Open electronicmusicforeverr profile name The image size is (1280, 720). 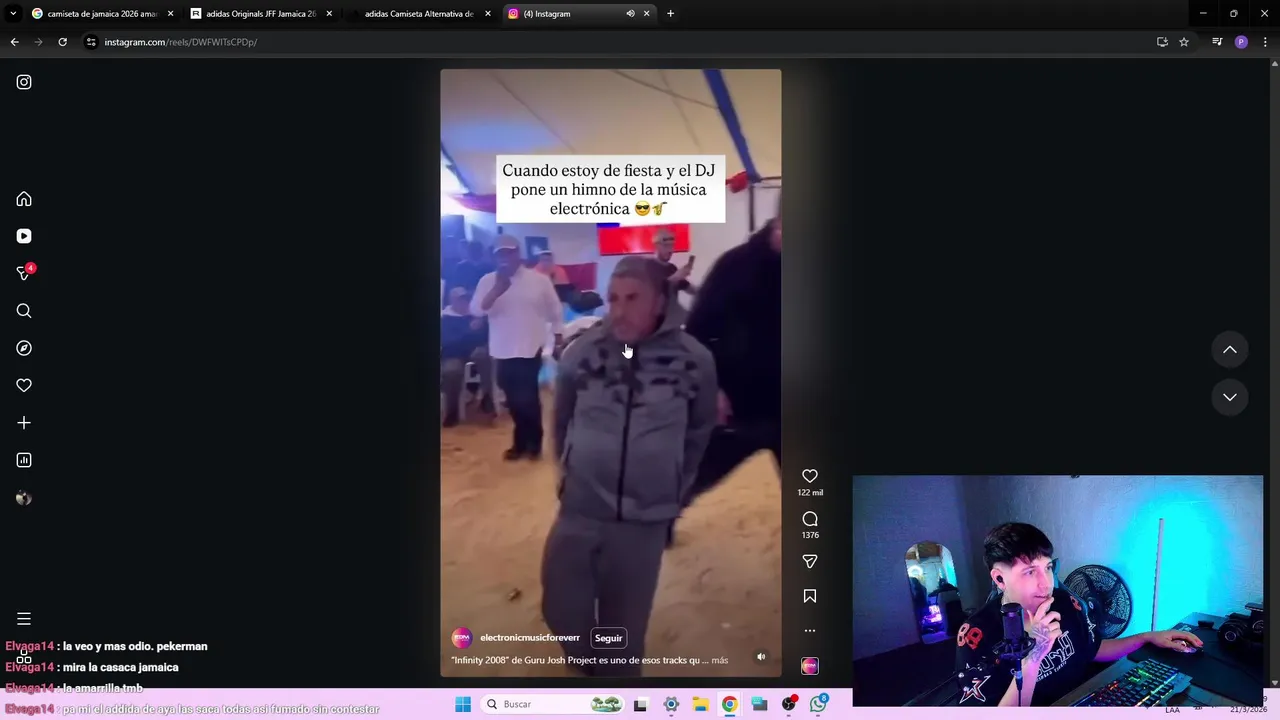tap(530, 638)
